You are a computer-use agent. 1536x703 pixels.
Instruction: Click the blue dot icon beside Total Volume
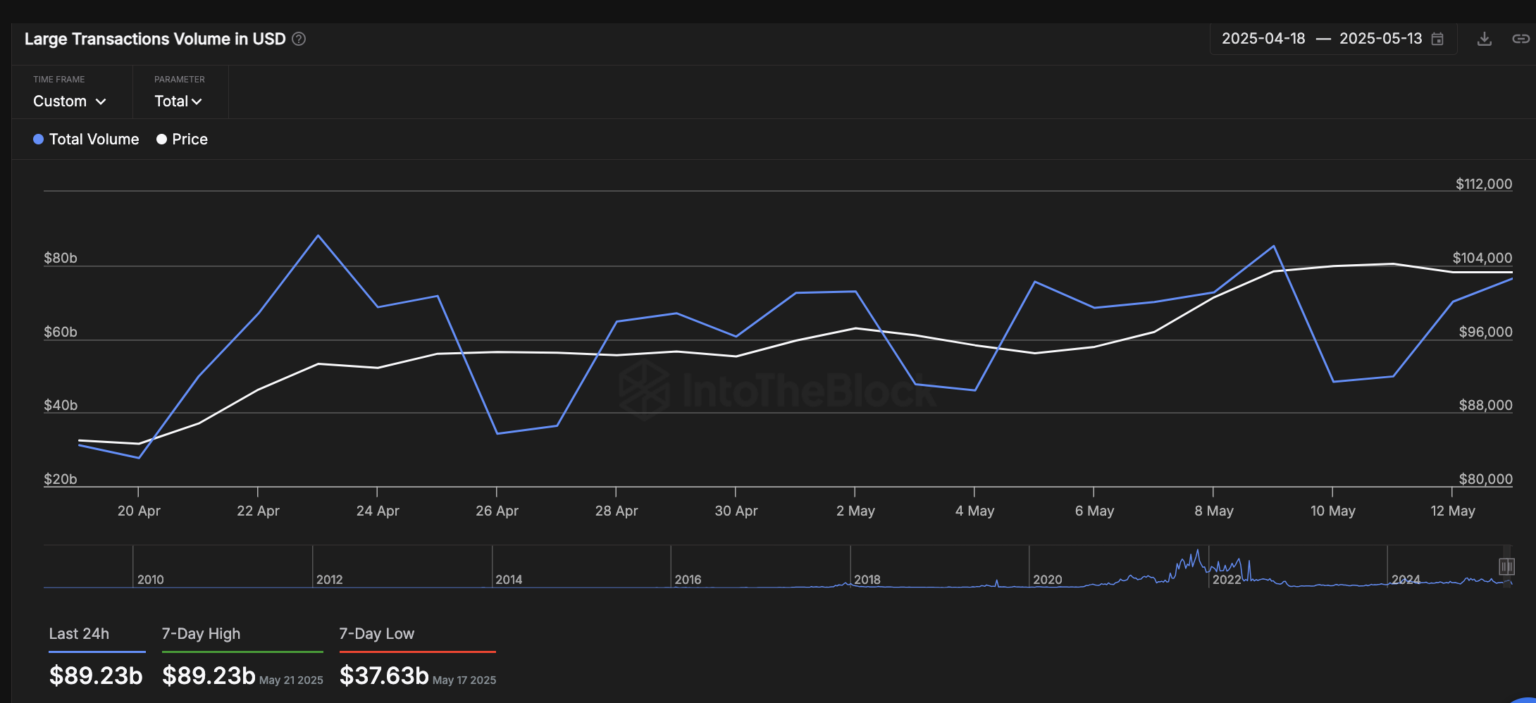click(x=36, y=139)
